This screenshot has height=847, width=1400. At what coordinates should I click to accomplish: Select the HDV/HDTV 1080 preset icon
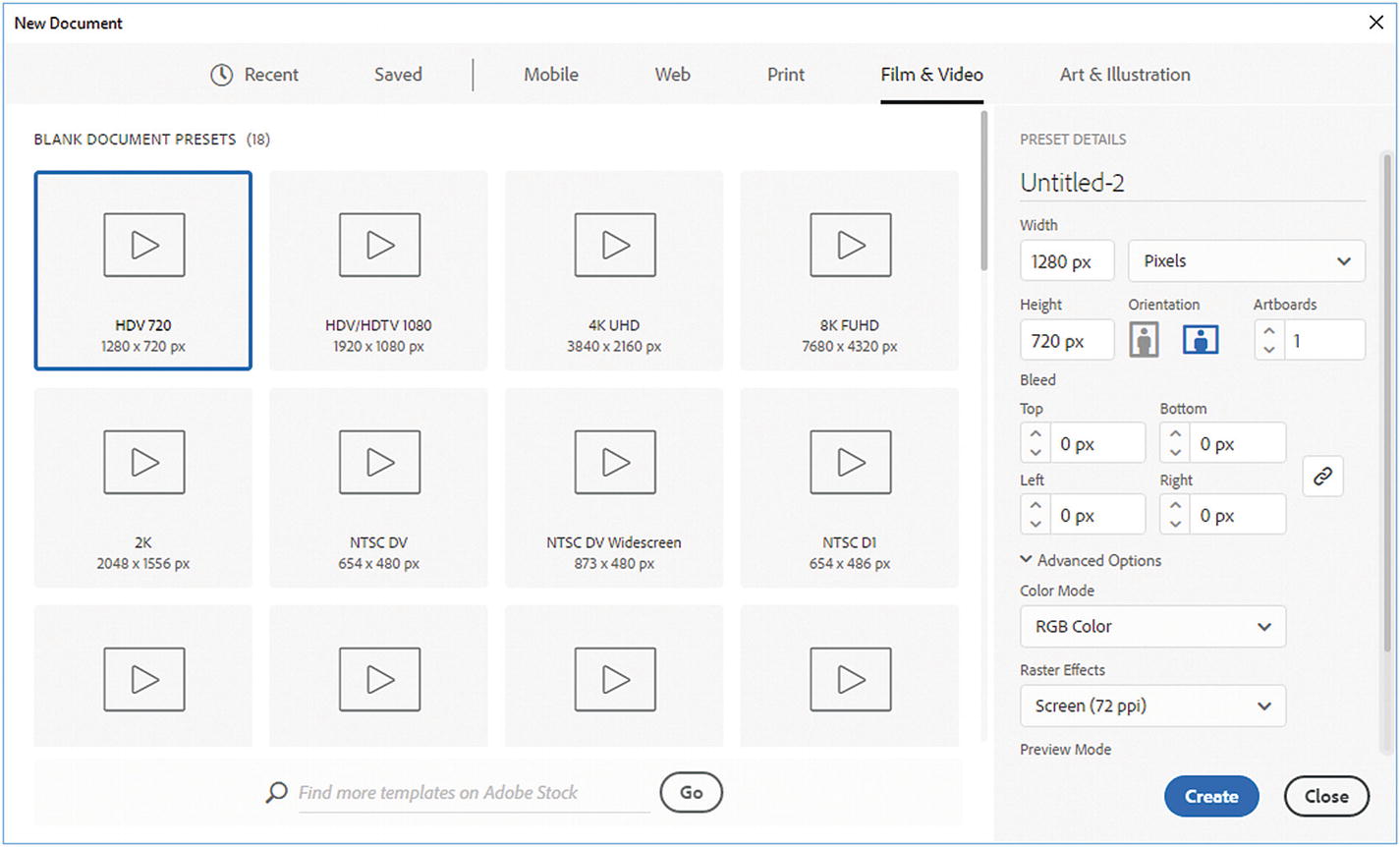379,245
